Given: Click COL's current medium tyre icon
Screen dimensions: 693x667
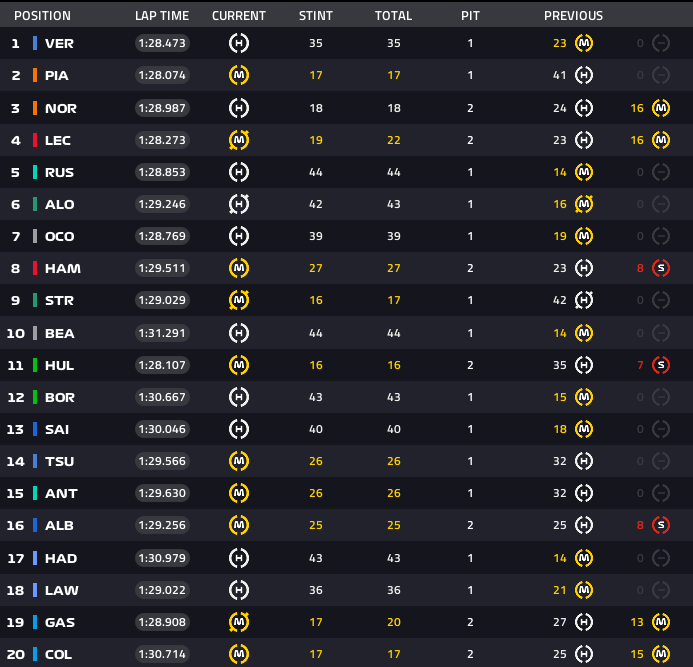Looking at the screenshot, I should pos(239,654).
